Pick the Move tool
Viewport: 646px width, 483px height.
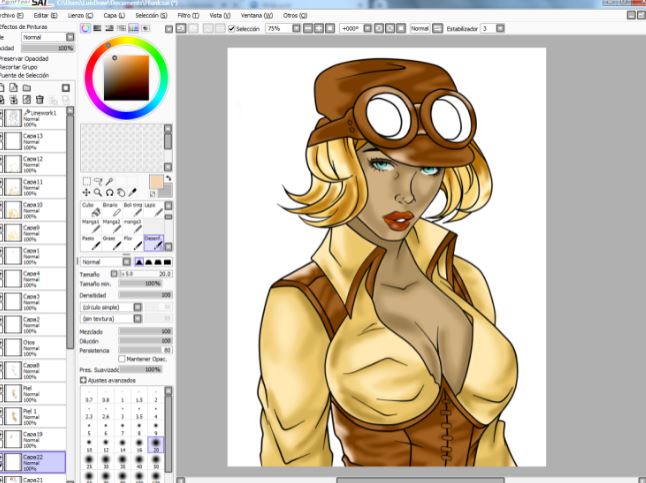86,192
